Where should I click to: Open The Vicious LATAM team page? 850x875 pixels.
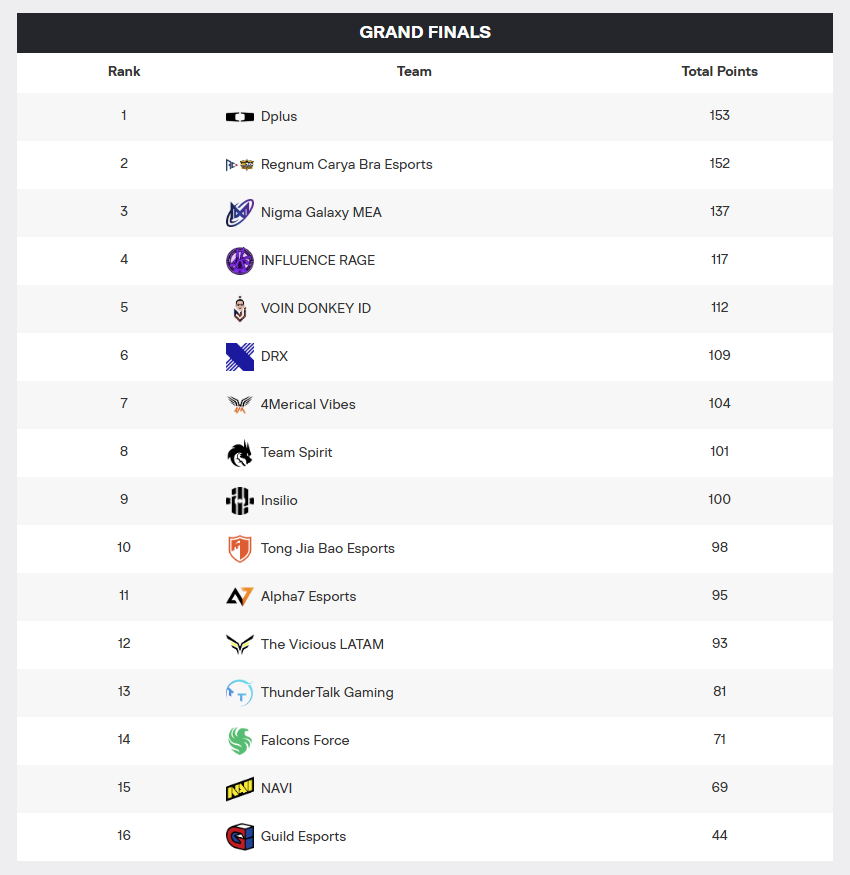322,645
